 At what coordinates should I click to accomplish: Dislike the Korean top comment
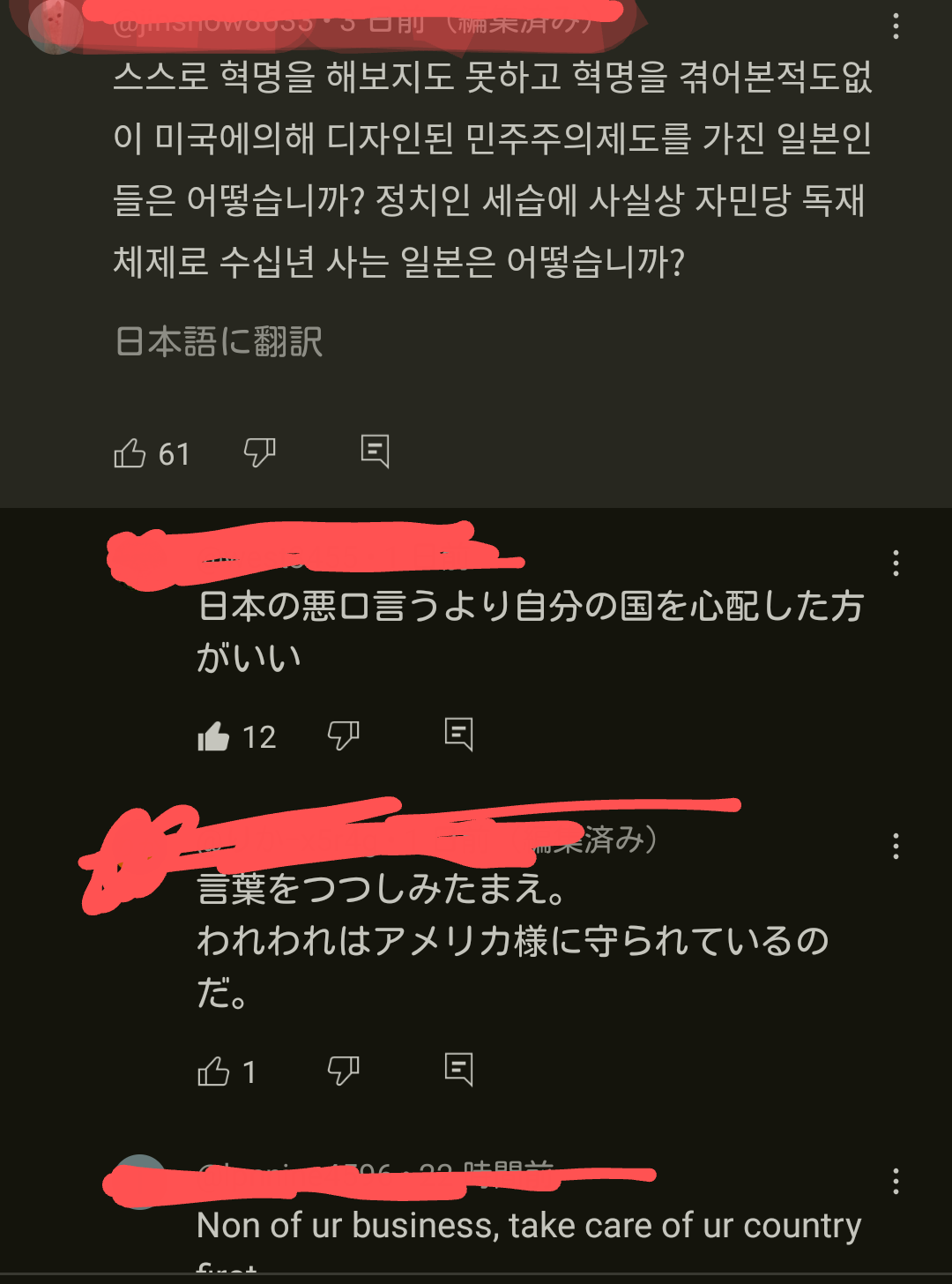(x=259, y=453)
